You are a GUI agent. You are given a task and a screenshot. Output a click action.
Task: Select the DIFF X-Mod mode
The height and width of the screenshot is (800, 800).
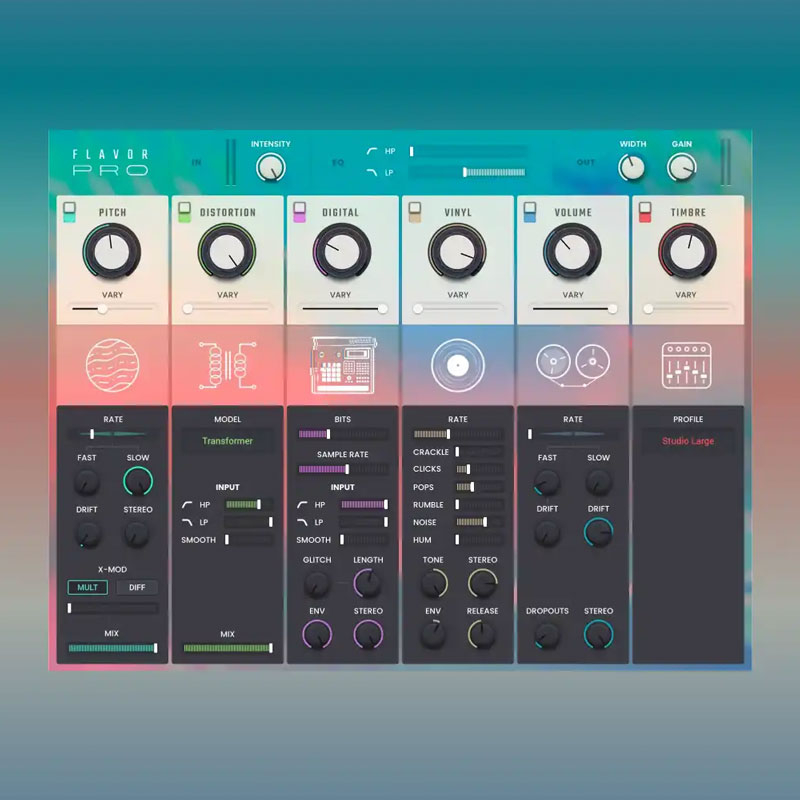[137, 587]
